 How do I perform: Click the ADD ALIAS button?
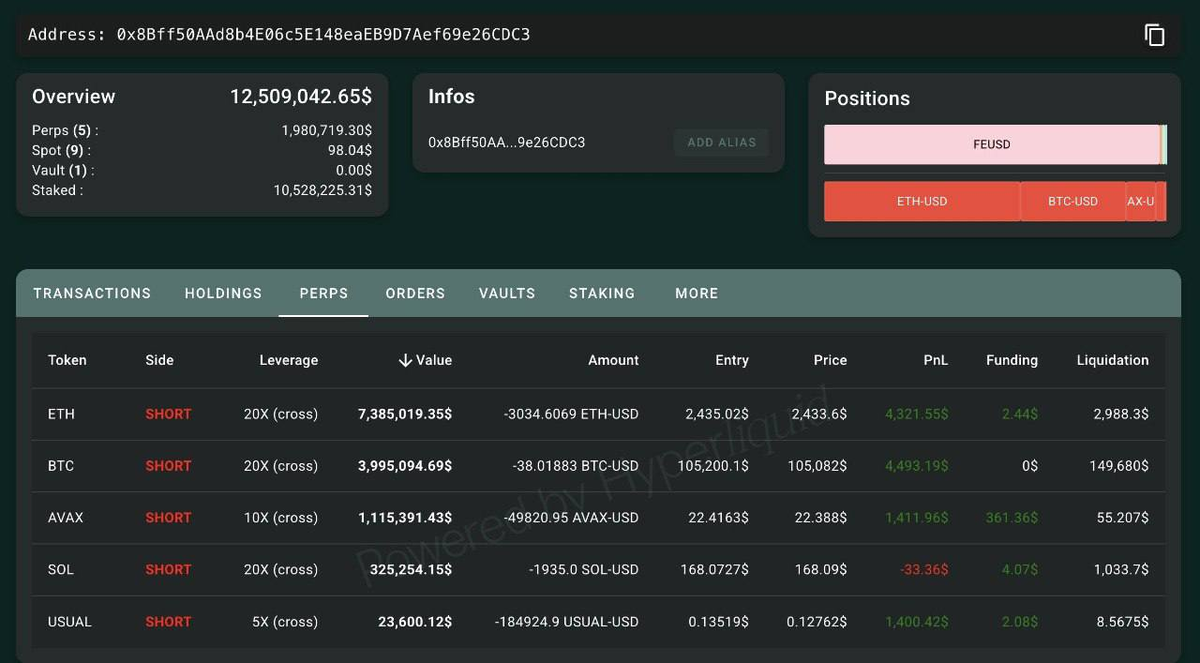click(721, 142)
